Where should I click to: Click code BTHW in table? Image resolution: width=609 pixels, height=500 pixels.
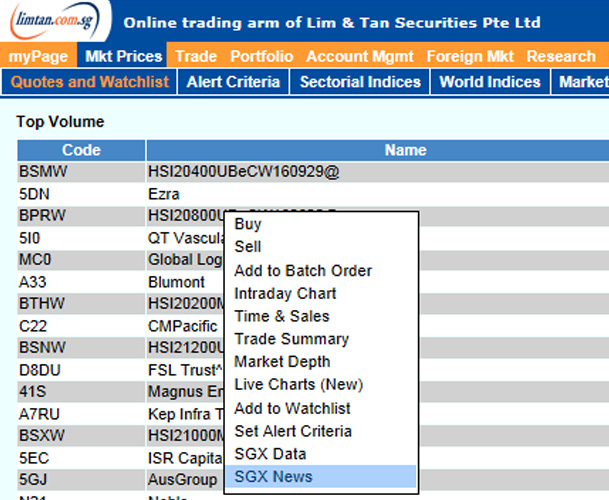point(42,303)
